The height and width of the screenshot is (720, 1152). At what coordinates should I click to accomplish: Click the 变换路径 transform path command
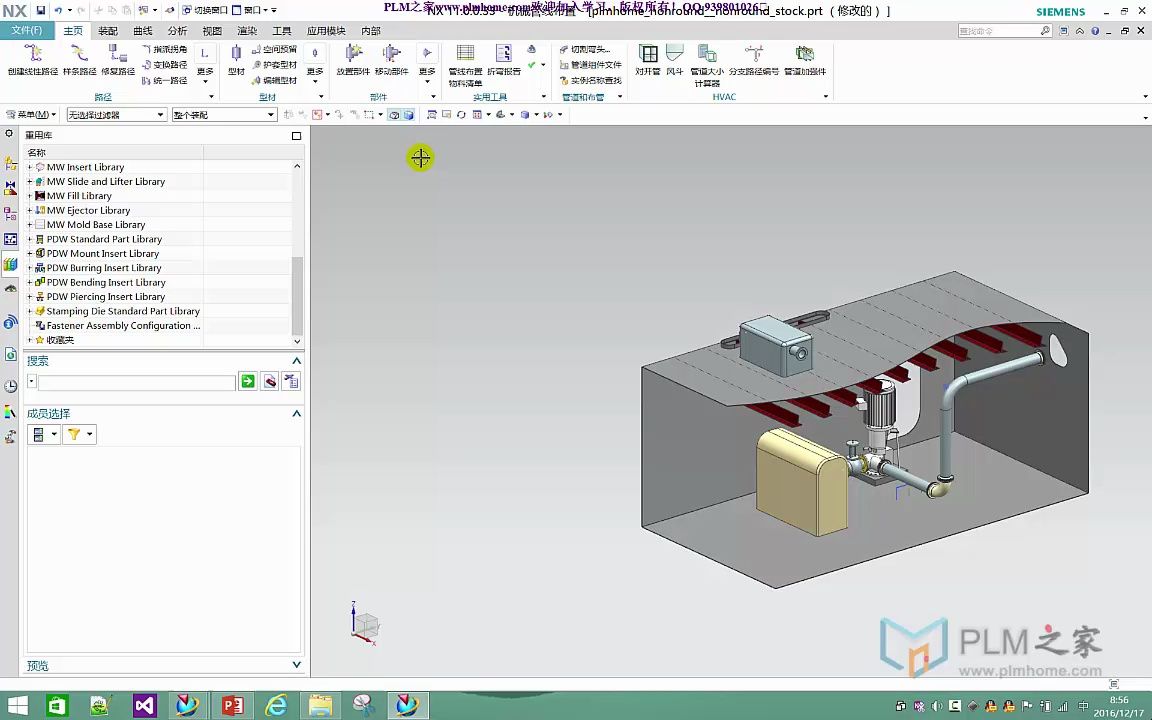164,65
